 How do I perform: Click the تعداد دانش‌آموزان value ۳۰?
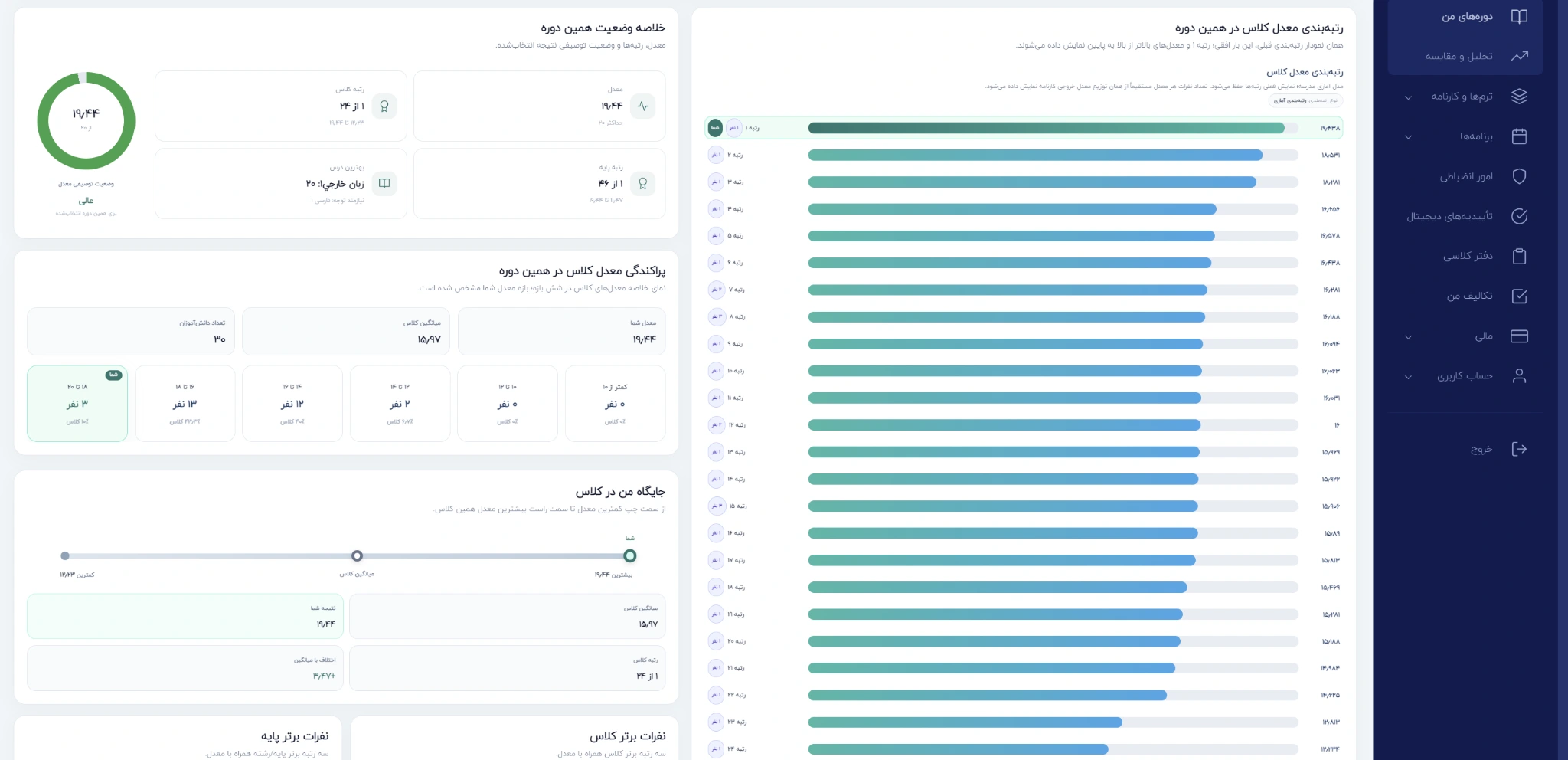coord(220,339)
